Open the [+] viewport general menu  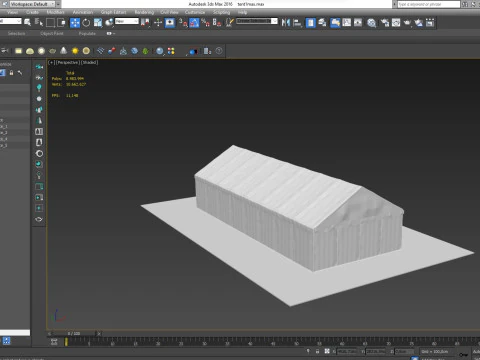(51, 62)
